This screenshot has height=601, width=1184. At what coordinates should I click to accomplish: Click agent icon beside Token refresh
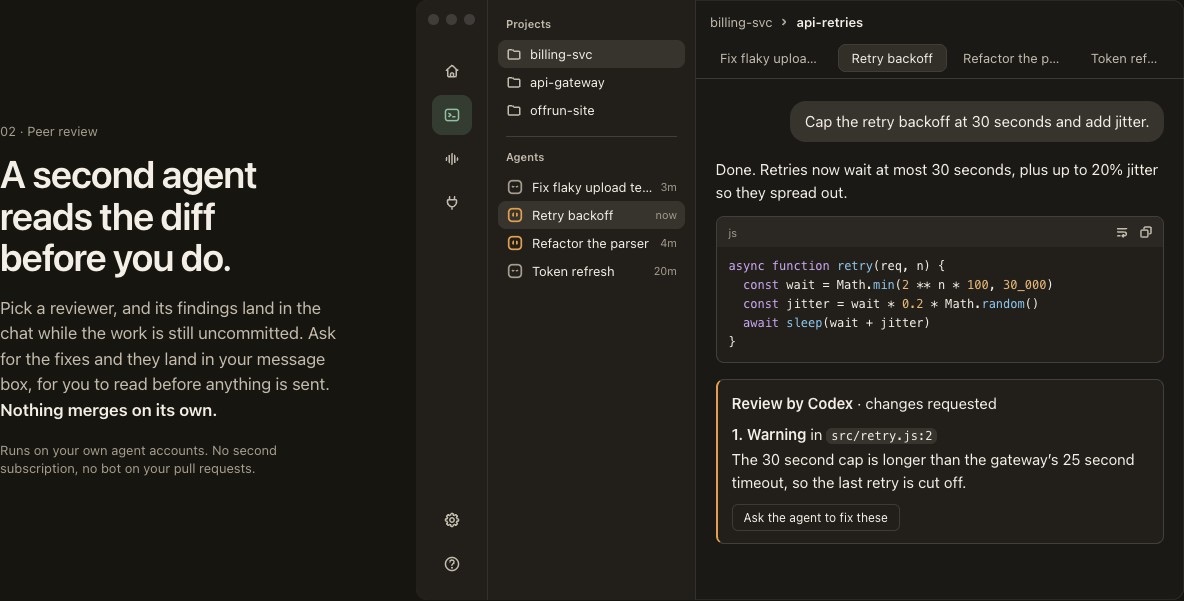(x=515, y=271)
